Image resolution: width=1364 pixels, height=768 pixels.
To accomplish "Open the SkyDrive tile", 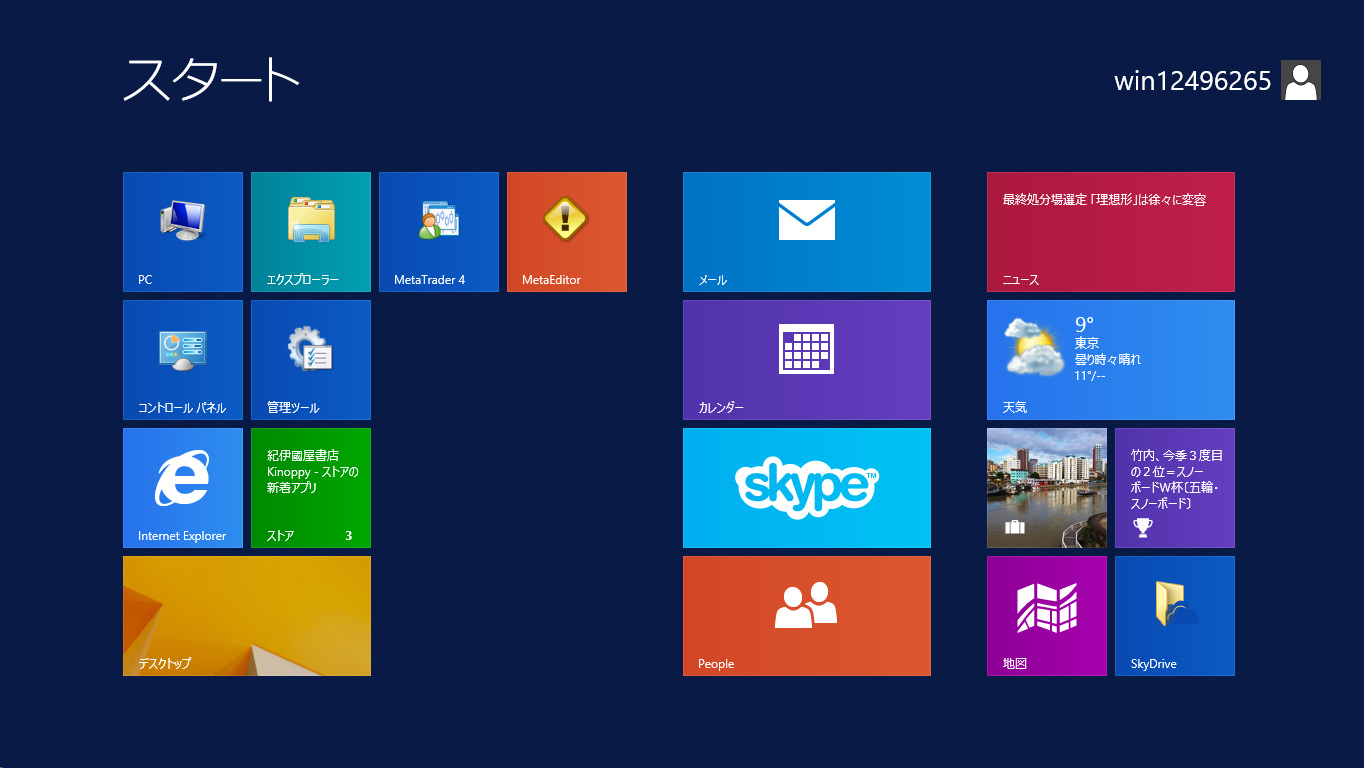I will click(1175, 616).
